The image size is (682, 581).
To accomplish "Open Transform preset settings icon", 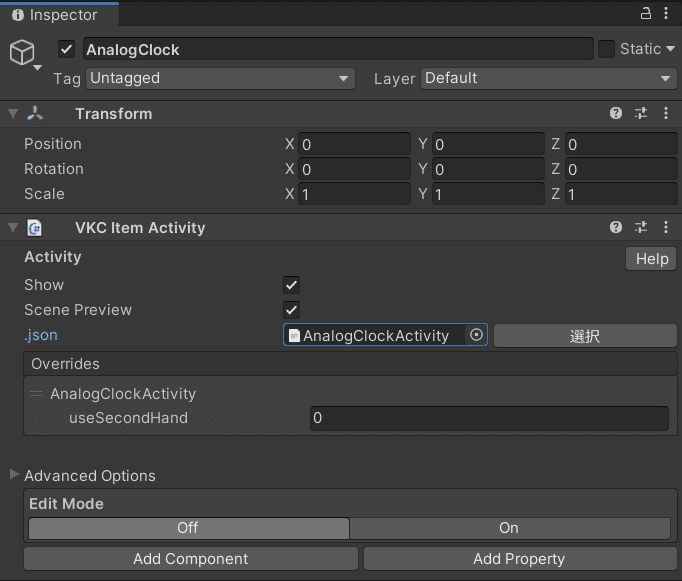I will pyautogui.click(x=641, y=114).
